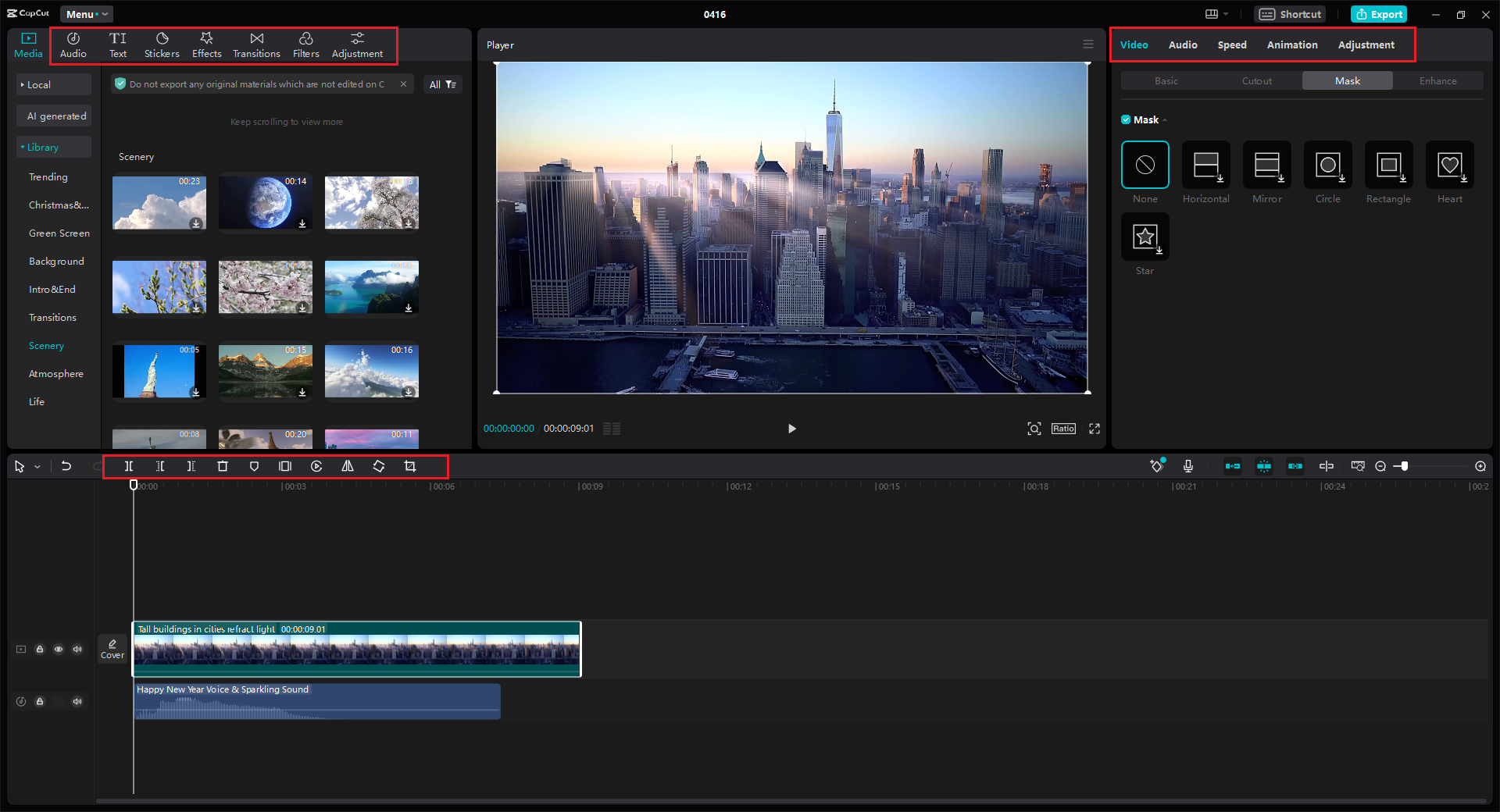This screenshot has width=1500, height=812.
Task: Click the Record voiceover microphone icon
Action: point(1187,466)
